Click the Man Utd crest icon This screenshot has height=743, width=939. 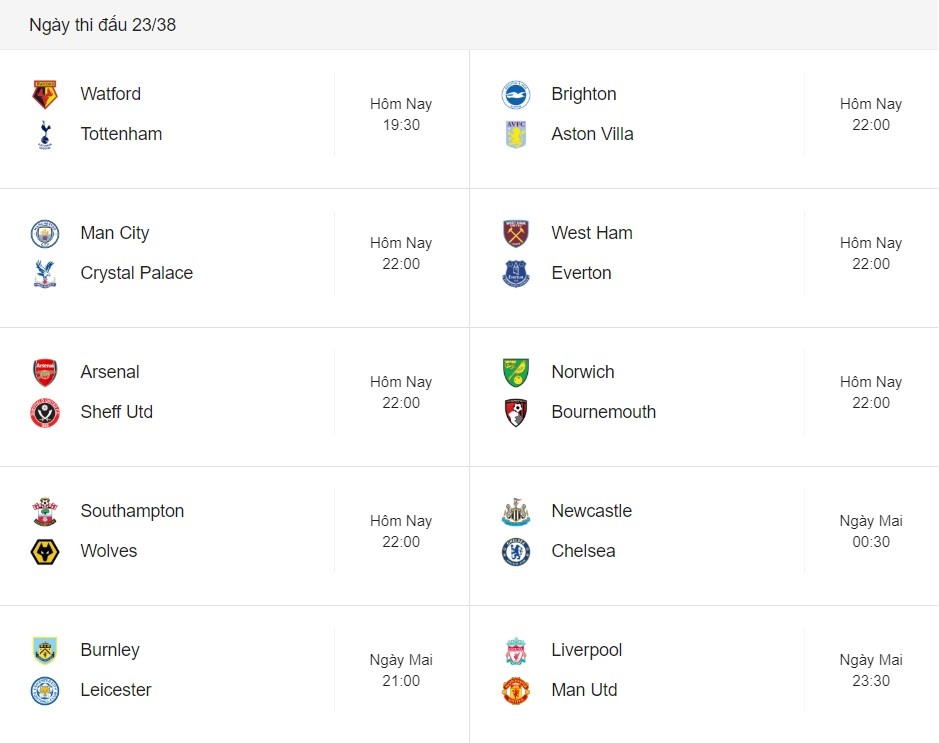point(516,690)
